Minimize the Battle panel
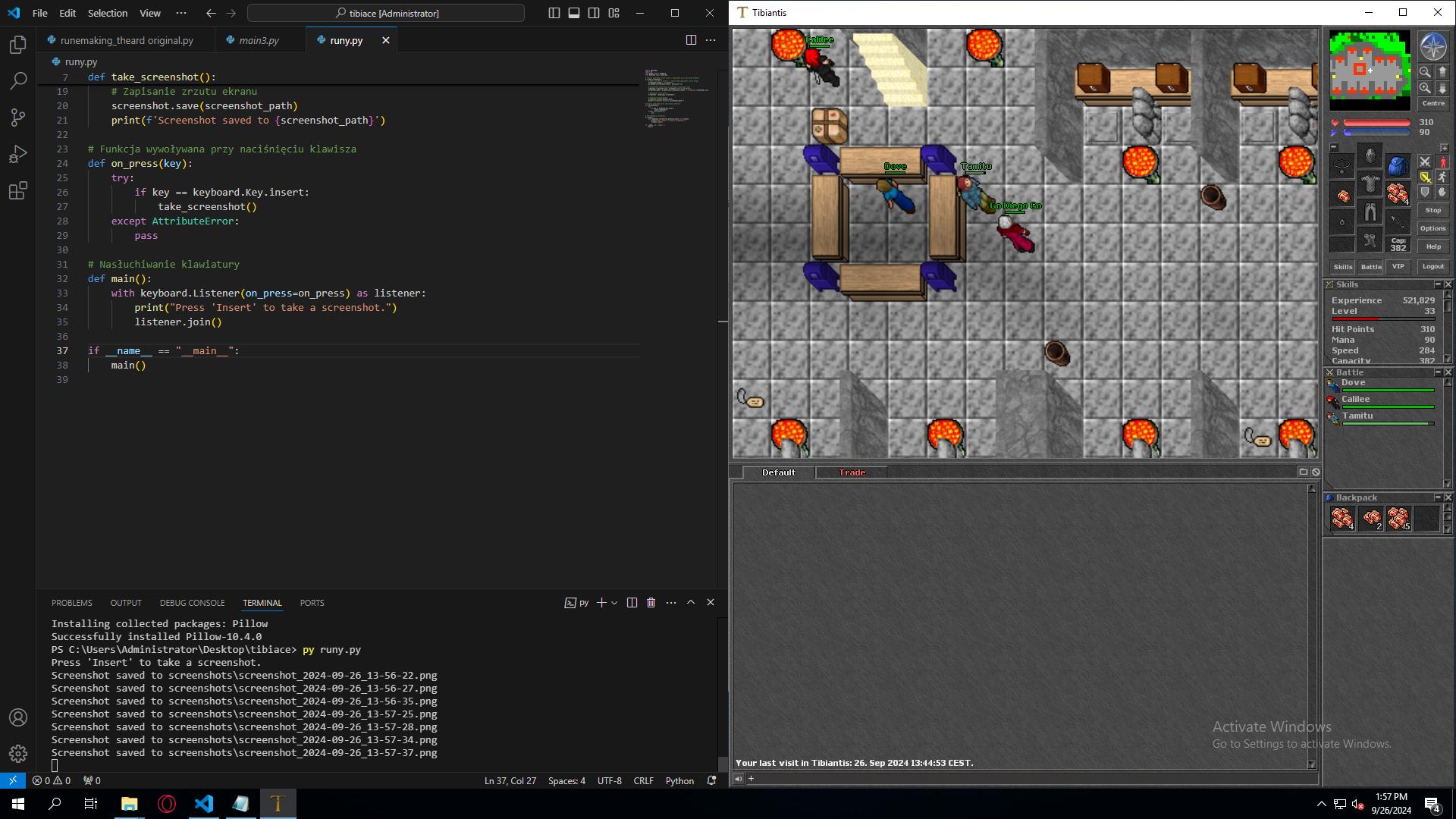 click(1438, 372)
